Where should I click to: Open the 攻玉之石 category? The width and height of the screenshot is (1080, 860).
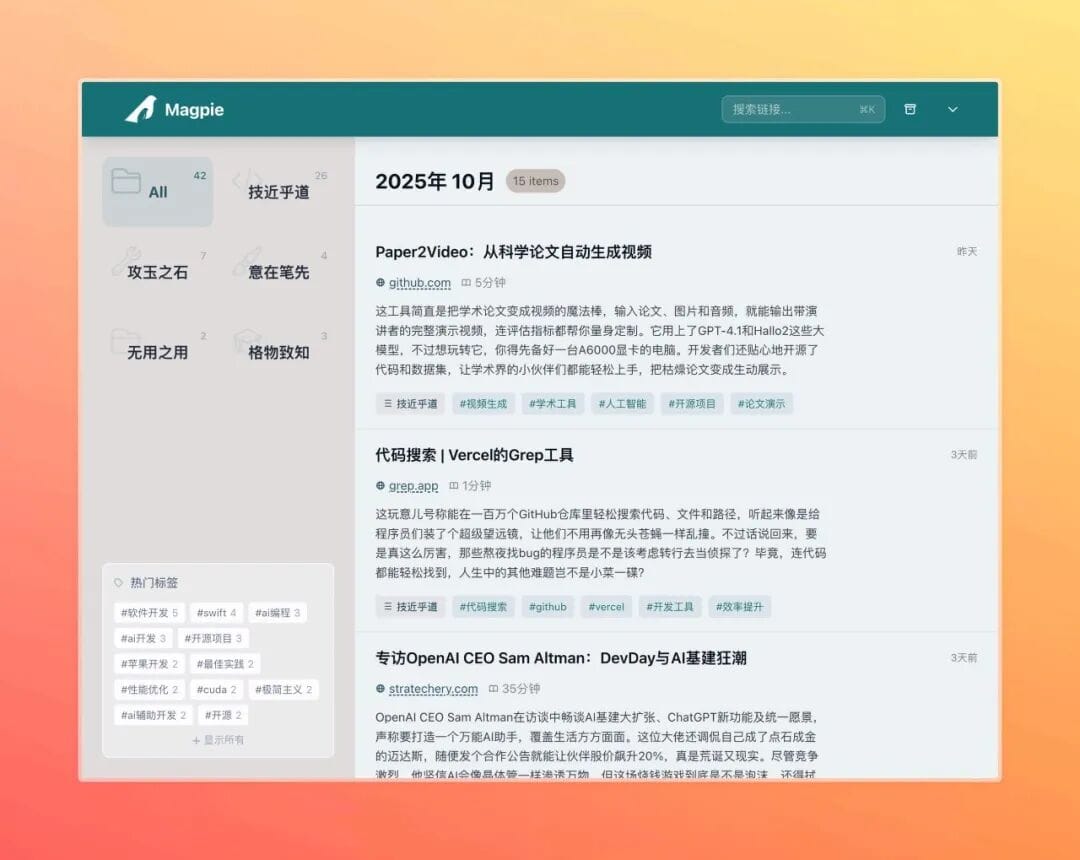pyautogui.click(x=157, y=271)
